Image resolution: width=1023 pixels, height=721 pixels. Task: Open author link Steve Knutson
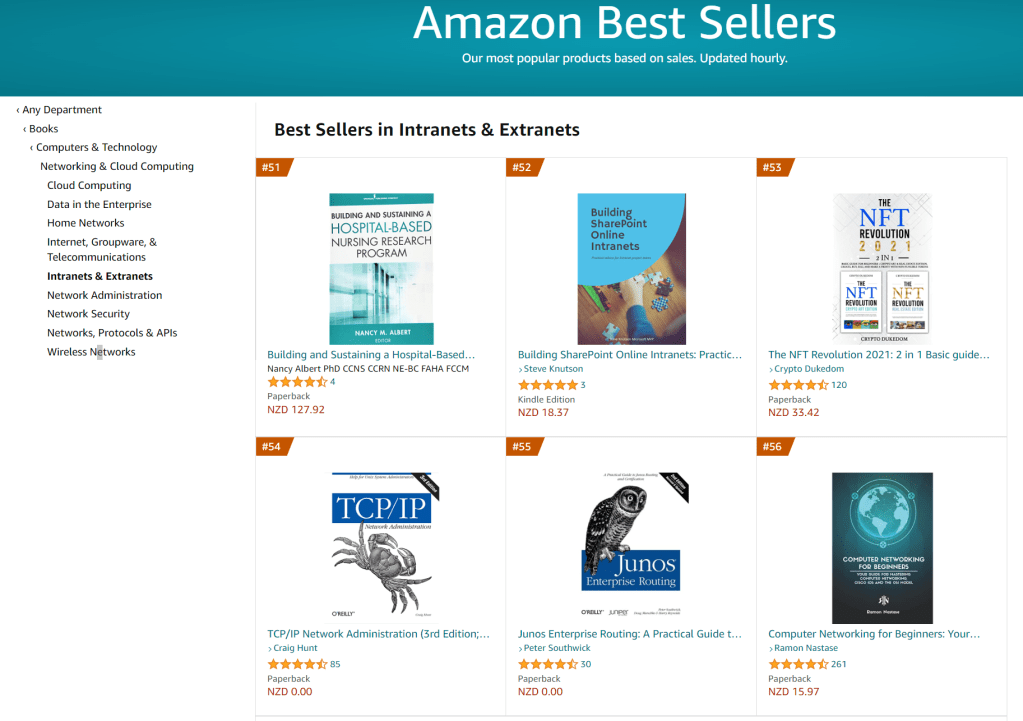point(553,369)
